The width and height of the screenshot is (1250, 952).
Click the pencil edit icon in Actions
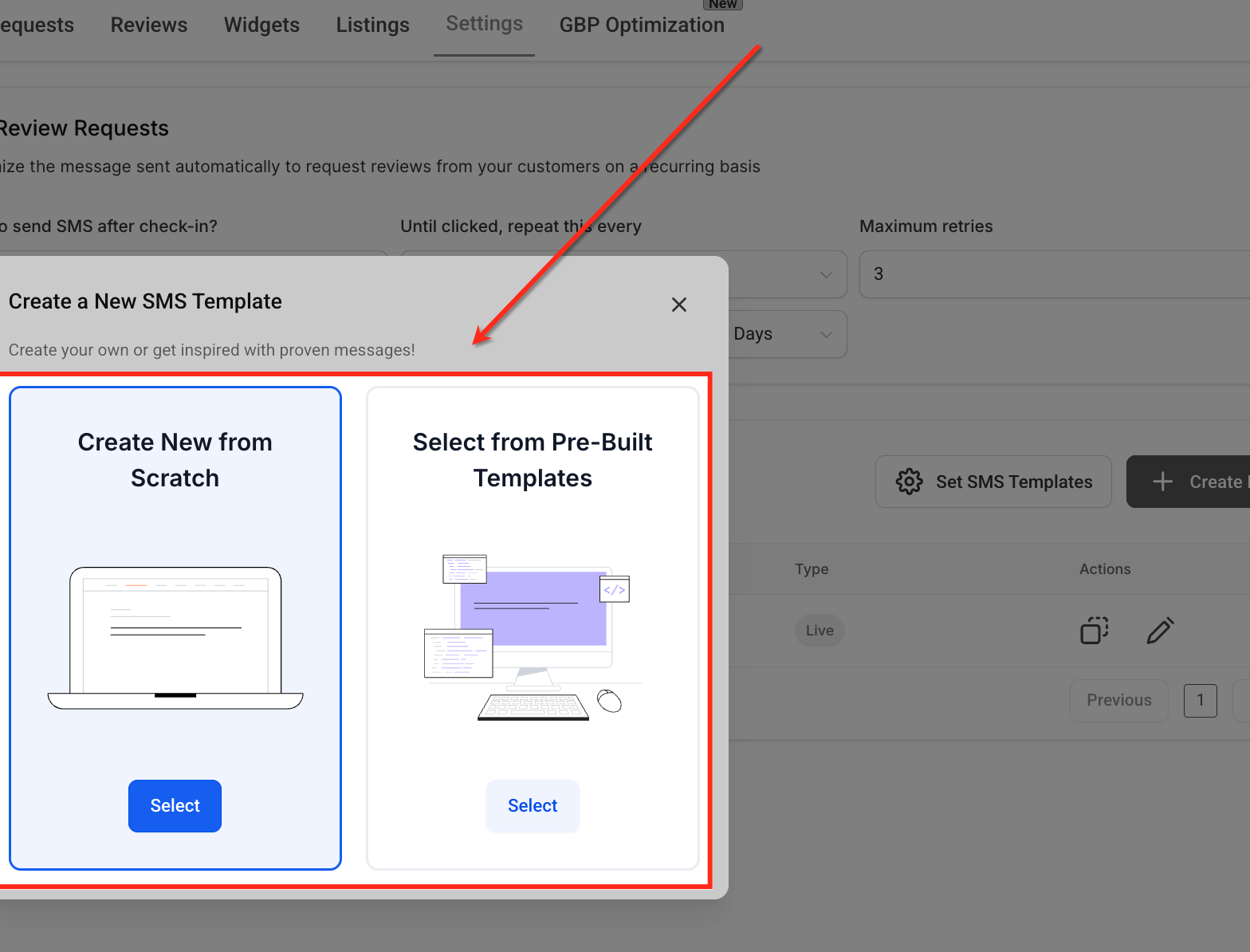(1160, 630)
